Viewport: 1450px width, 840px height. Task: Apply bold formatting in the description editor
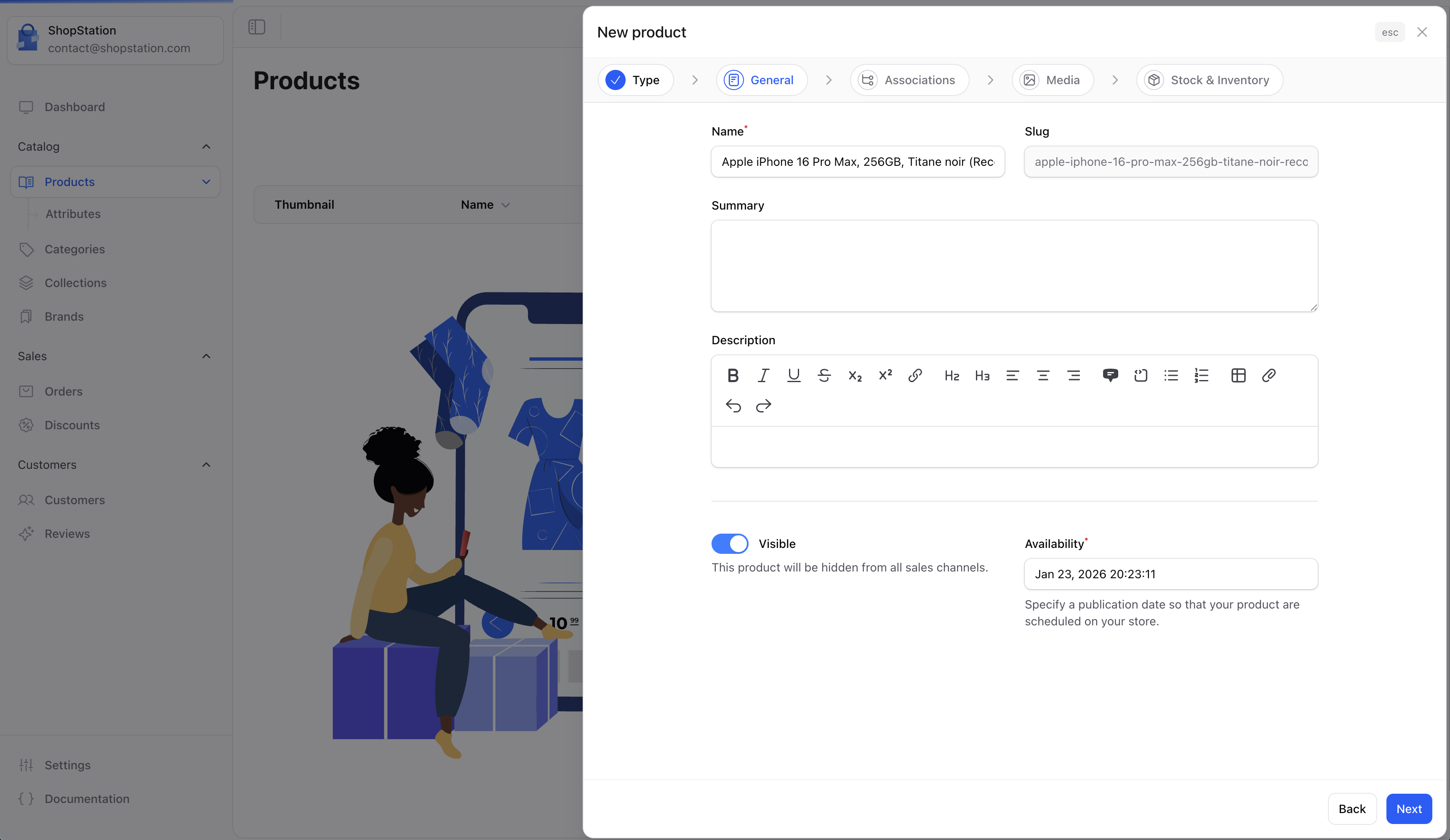coord(733,375)
